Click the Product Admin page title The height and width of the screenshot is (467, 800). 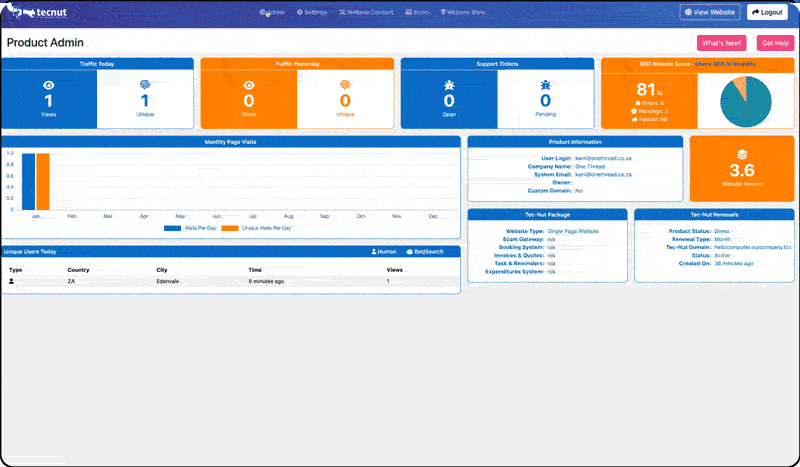point(45,43)
